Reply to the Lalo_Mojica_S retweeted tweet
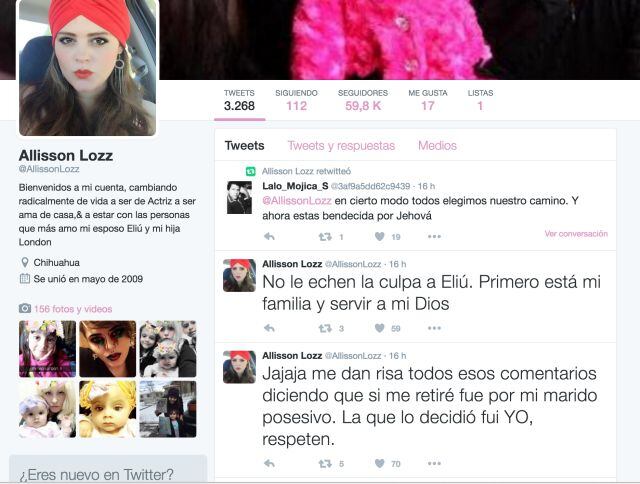This screenshot has width=640, height=484. (269, 236)
